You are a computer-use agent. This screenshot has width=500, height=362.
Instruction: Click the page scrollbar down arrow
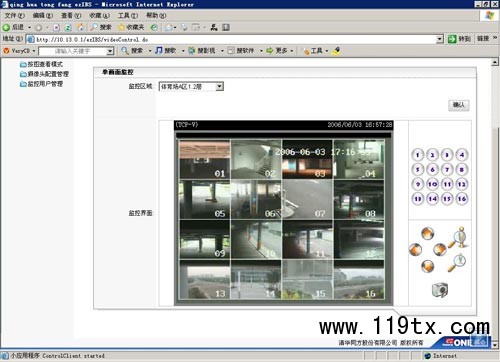[x=495, y=344]
